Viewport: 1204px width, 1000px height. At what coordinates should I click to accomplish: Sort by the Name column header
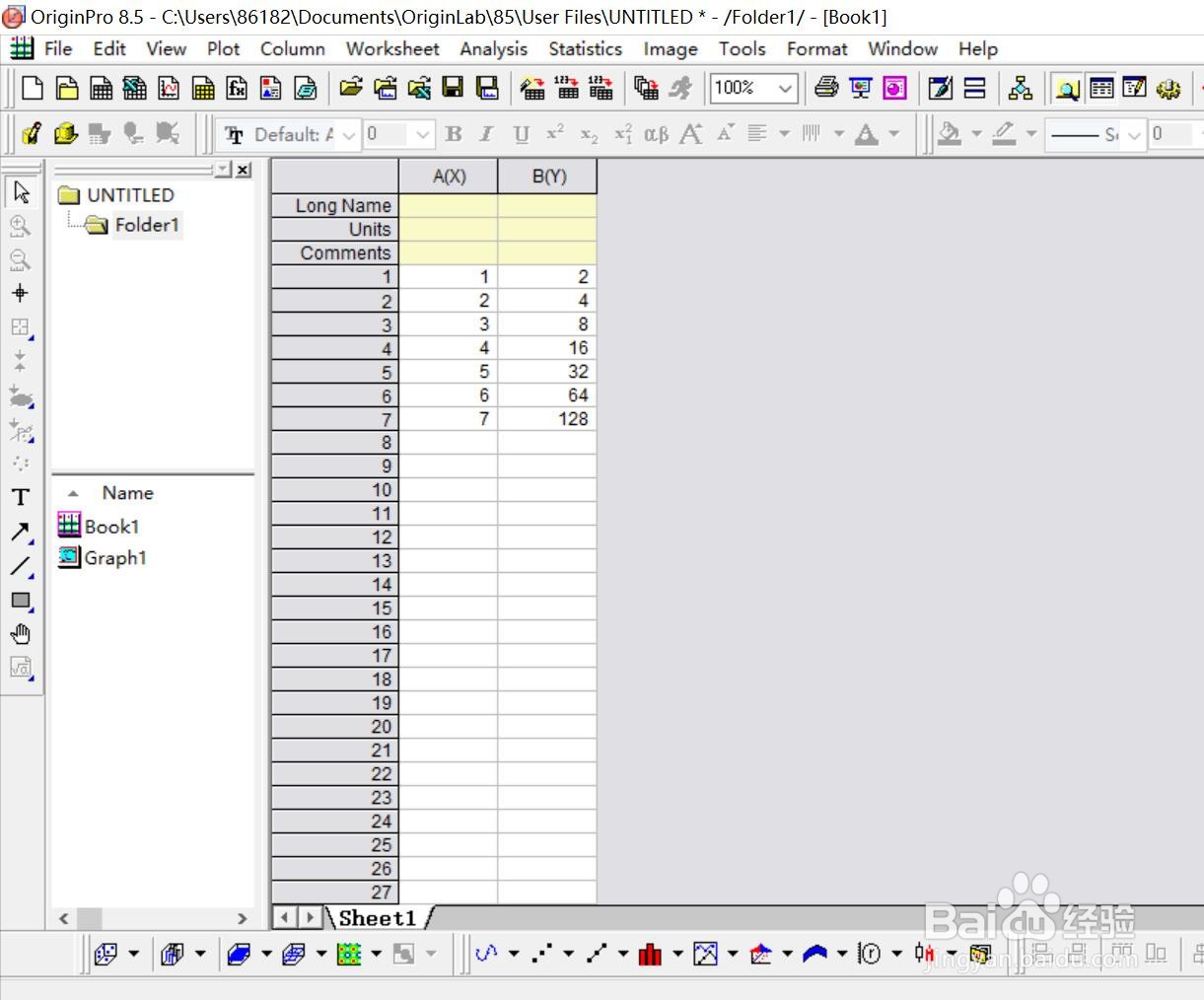(127, 493)
